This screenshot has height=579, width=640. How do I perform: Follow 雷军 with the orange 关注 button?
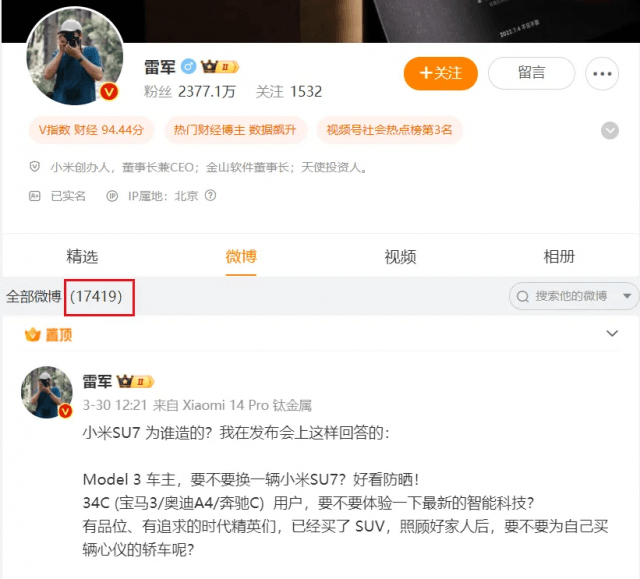coord(440,73)
